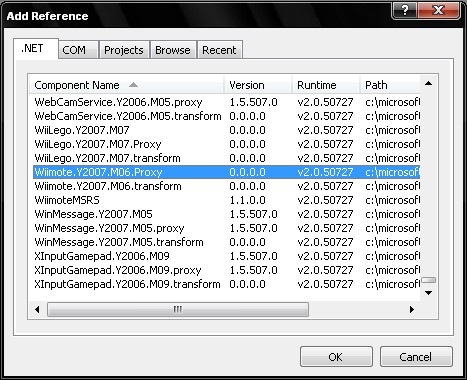
Task: Click path cell of WinMessage.Y2007.M05 row
Action: tap(392, 214)
